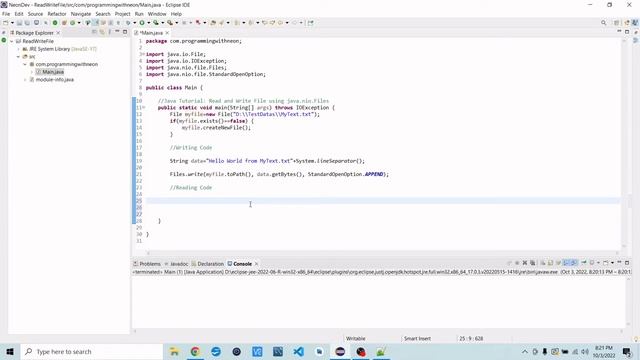Image resolution: width=640 pixels, height=360 pixels.
Task: Click the Save All toolbar icon
Action: pyautogui.click(x=27, y=23)
